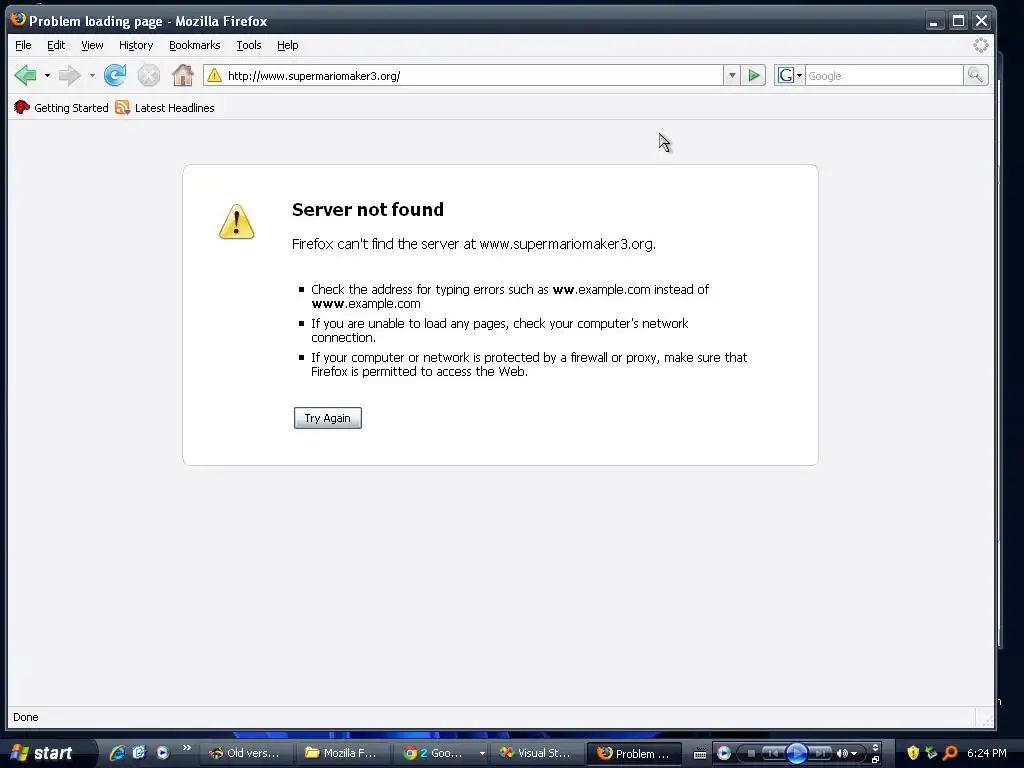Open the yellow security shield tray icon
This screenshot has width=1024, height=768.
point(913,753)
